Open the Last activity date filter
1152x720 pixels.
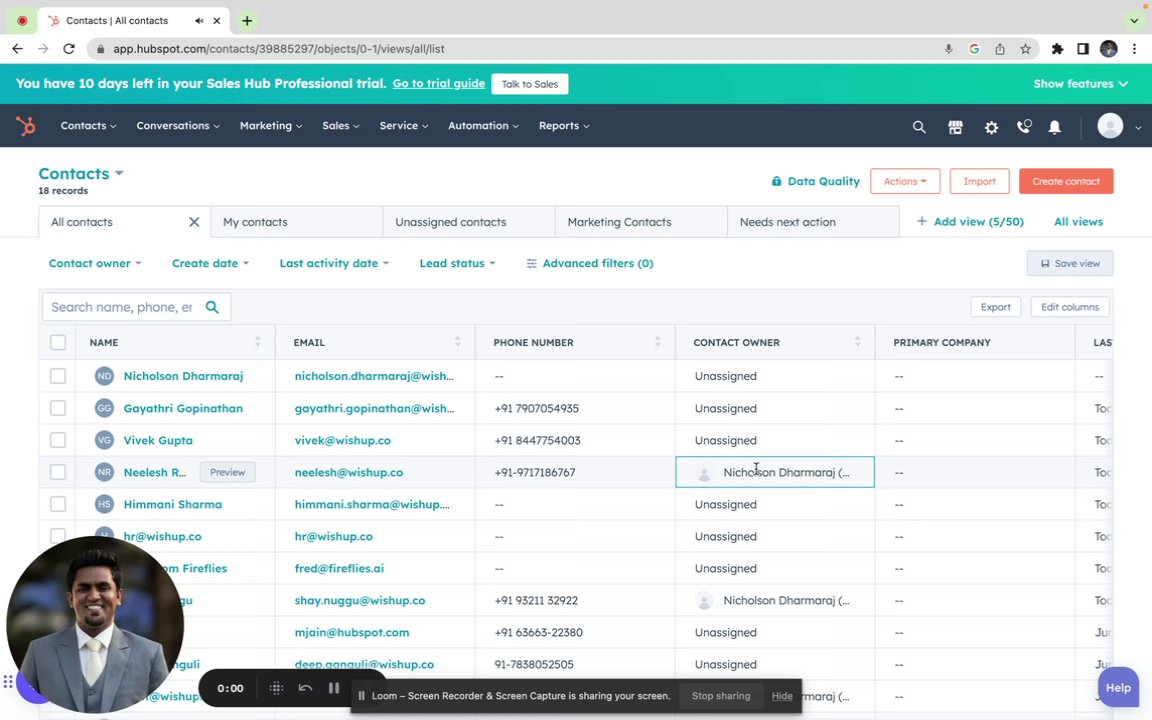click(334, 263)
